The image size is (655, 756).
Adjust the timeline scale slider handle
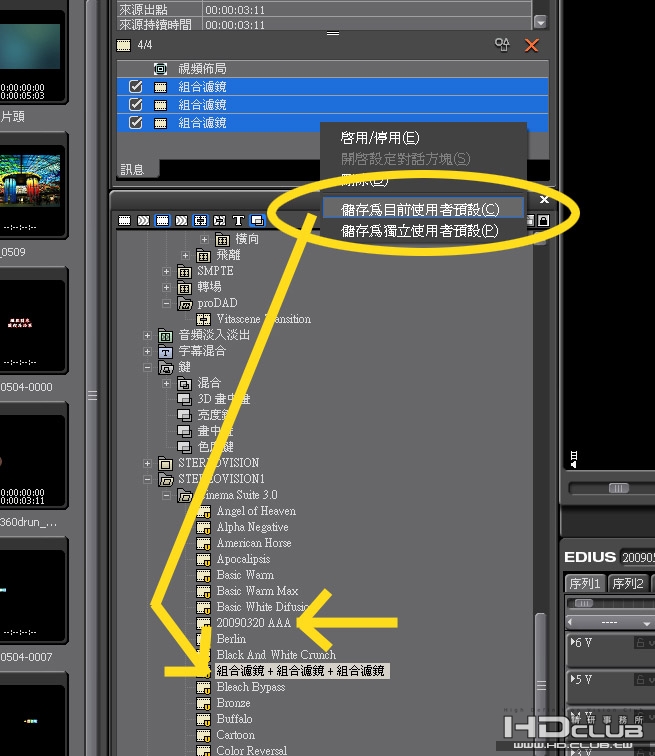click(584, 603)
